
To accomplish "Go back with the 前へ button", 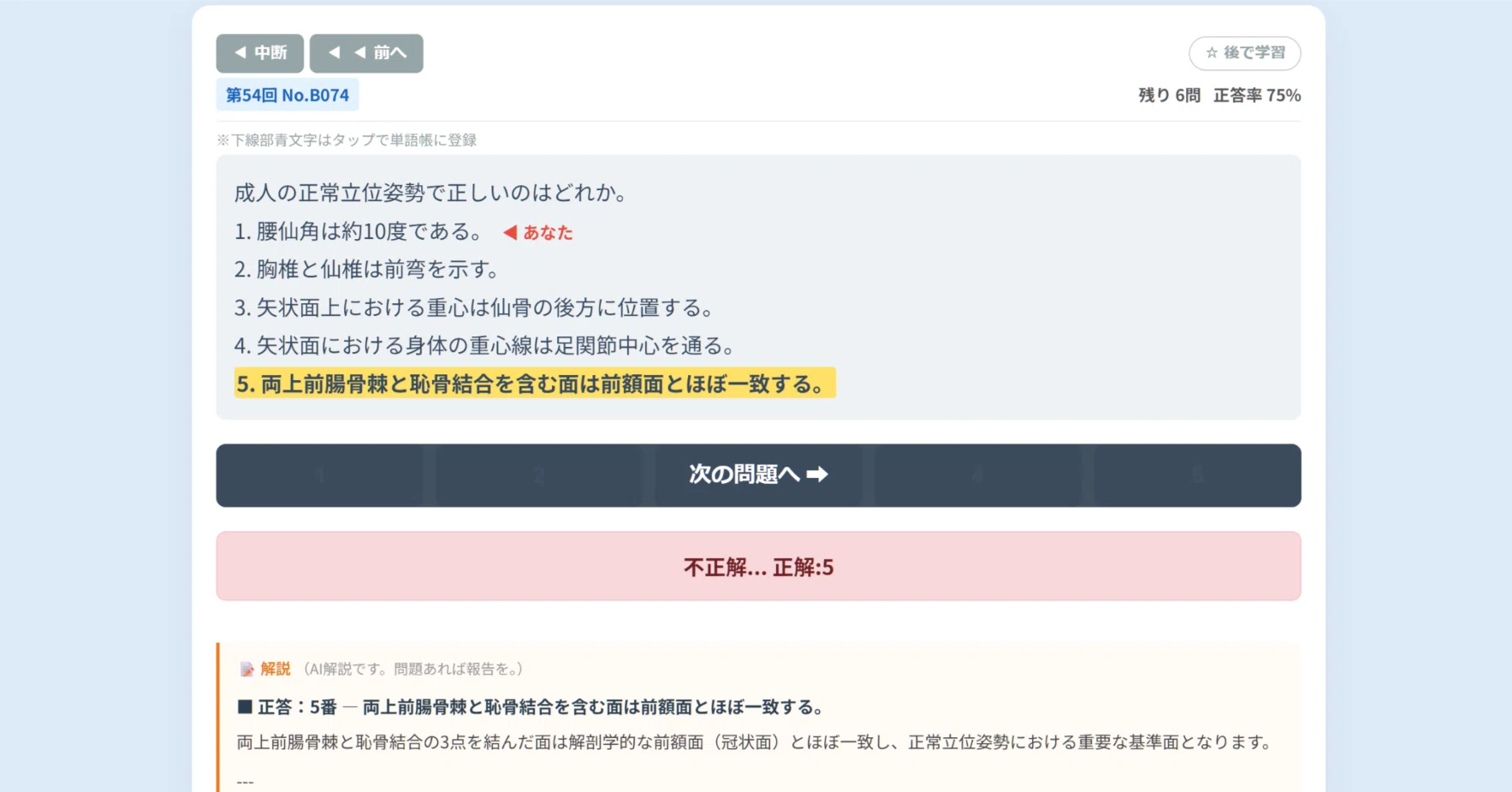I will (x=366, y=53).
